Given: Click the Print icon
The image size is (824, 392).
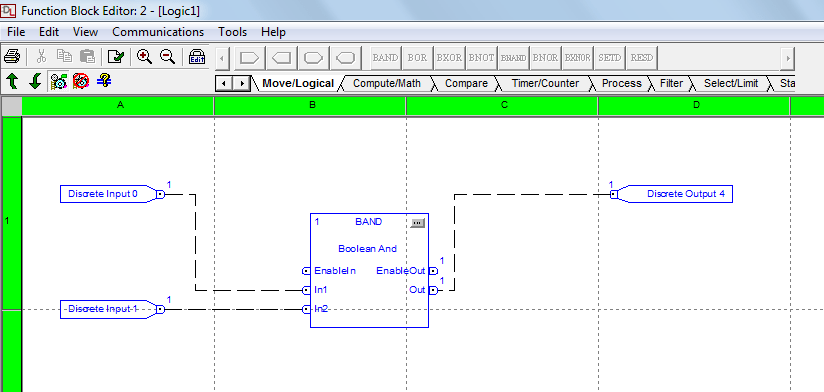Looking at the screenshot, I should (x=12, y=57).
